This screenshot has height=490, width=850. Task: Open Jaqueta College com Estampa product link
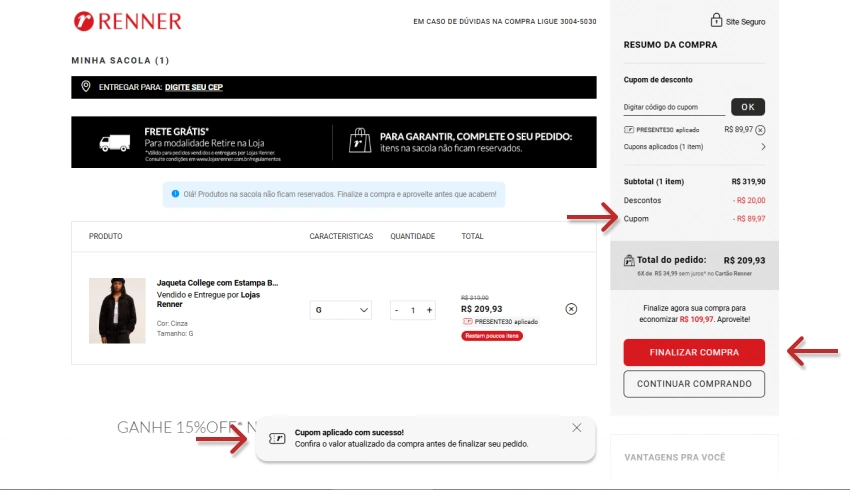click(217, 282)
